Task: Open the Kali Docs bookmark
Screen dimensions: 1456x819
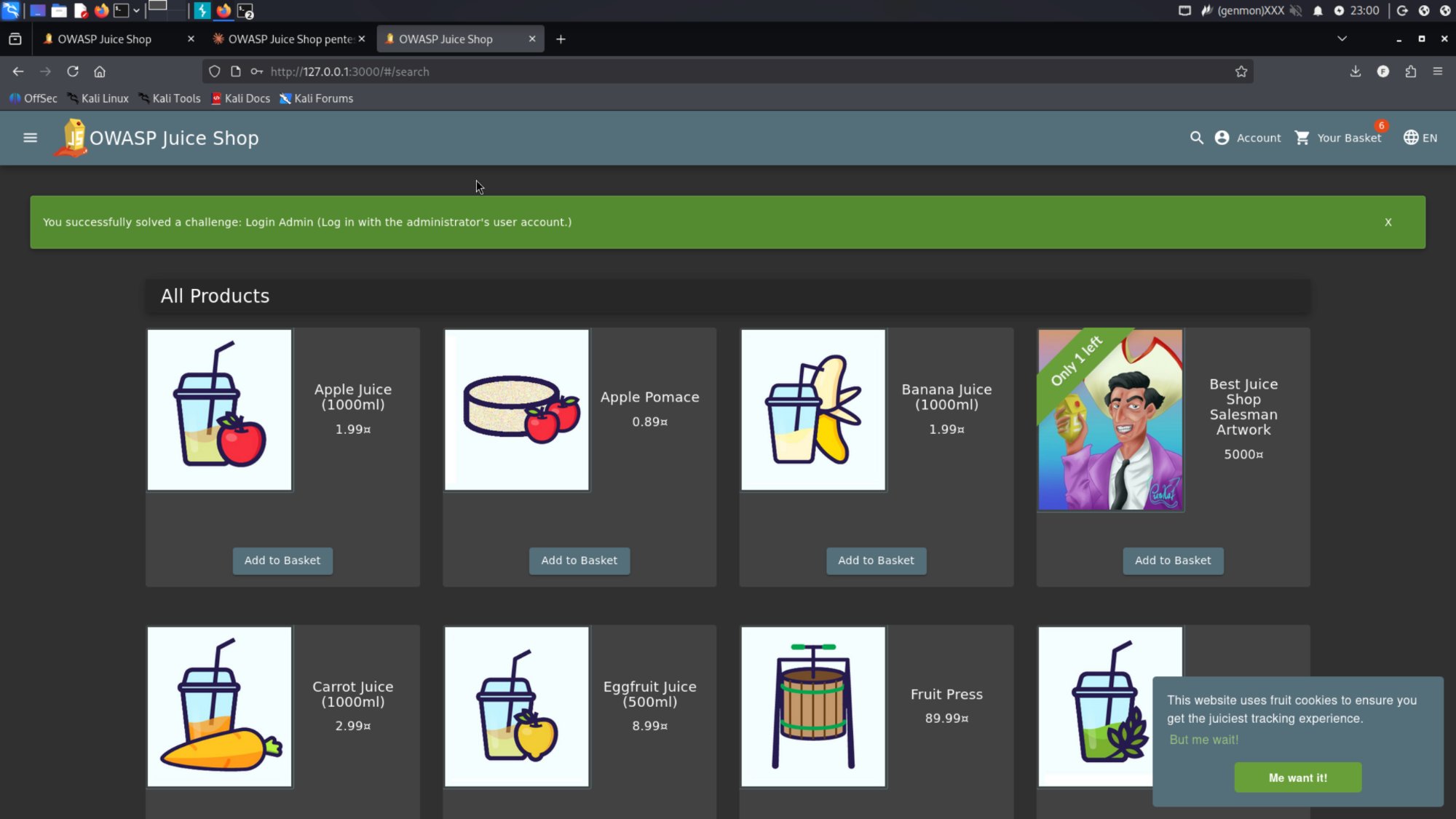Action: point(240,98)
